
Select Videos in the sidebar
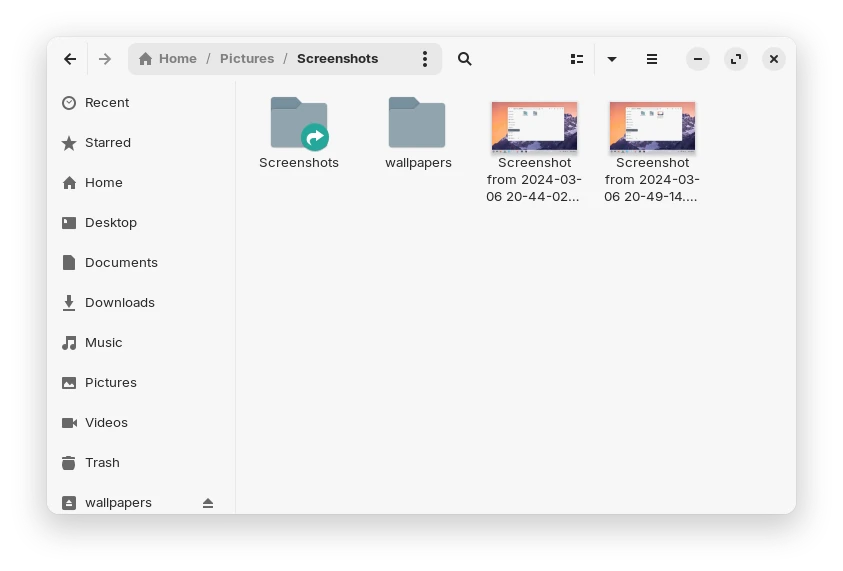141,423
